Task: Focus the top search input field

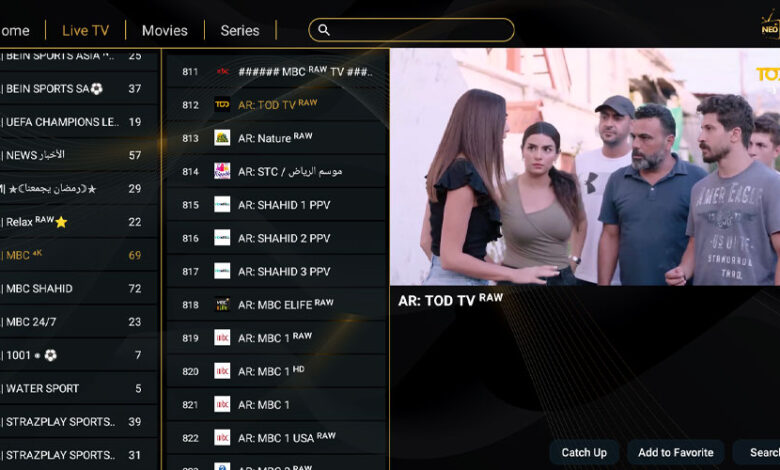Action: (x=411, y=30)
